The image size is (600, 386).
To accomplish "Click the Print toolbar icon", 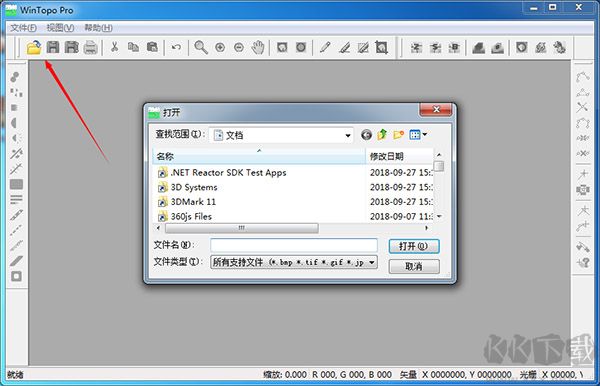I will (90, 47).
